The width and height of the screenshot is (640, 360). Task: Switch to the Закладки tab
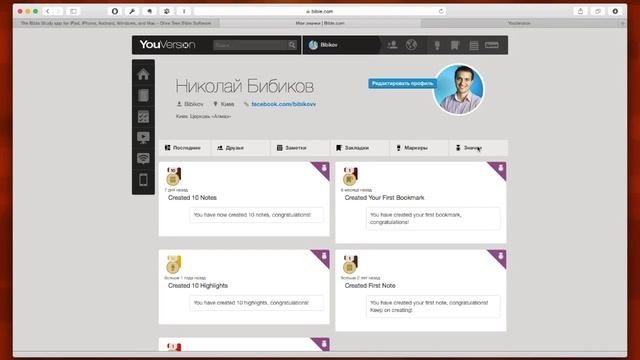pyautogui.click(x=359, y=148)
